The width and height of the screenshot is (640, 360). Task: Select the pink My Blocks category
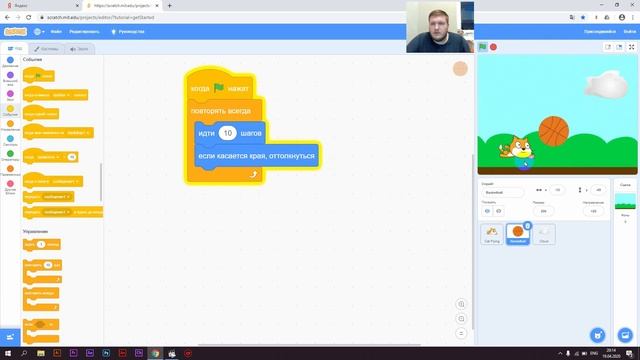coord(10,187)
